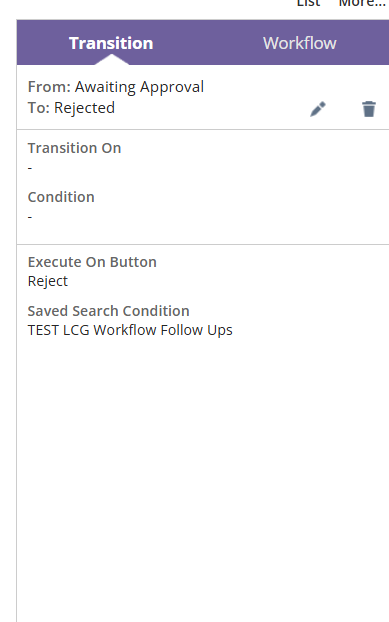This screenshot has width=389, height=622.
Task: Select the Condition field label
Action: pos(61,197)
